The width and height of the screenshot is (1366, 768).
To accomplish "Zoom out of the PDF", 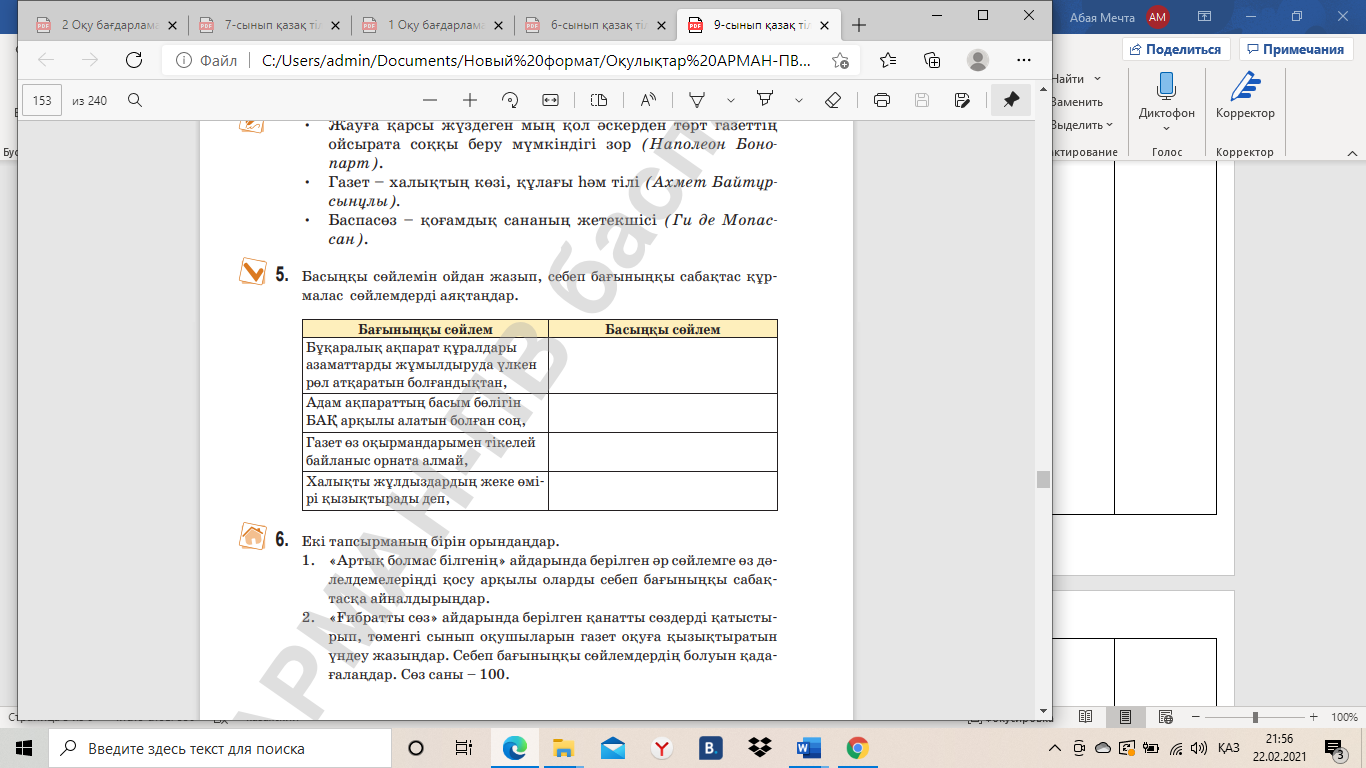I will click(x=430, y=100).
